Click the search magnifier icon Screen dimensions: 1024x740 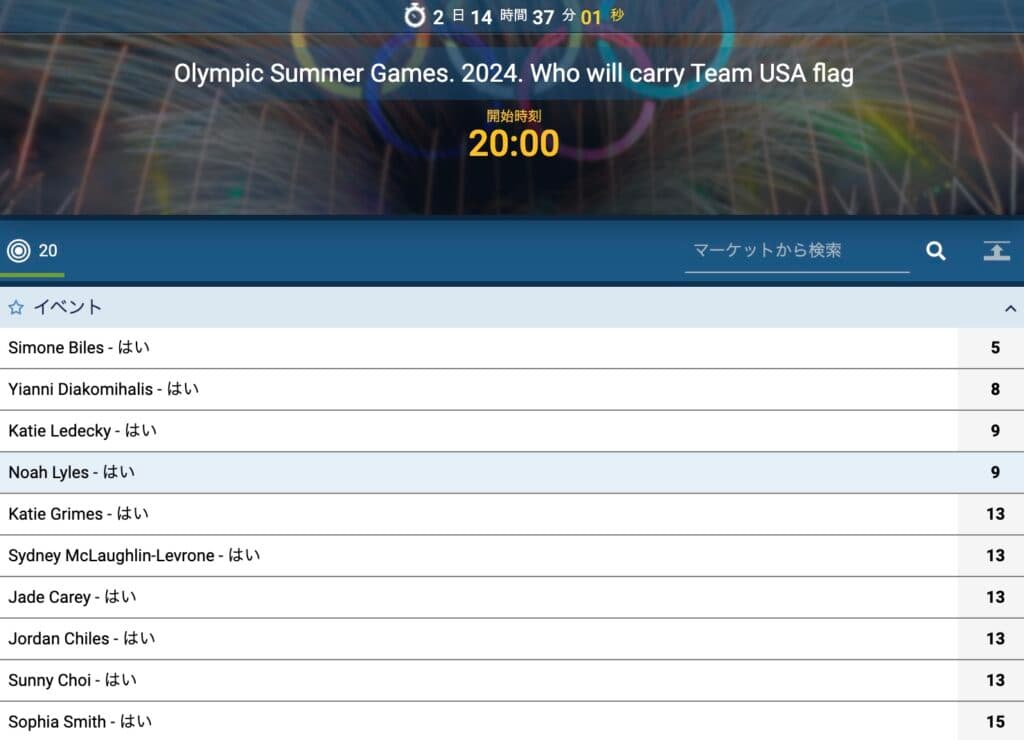(935, 251)
